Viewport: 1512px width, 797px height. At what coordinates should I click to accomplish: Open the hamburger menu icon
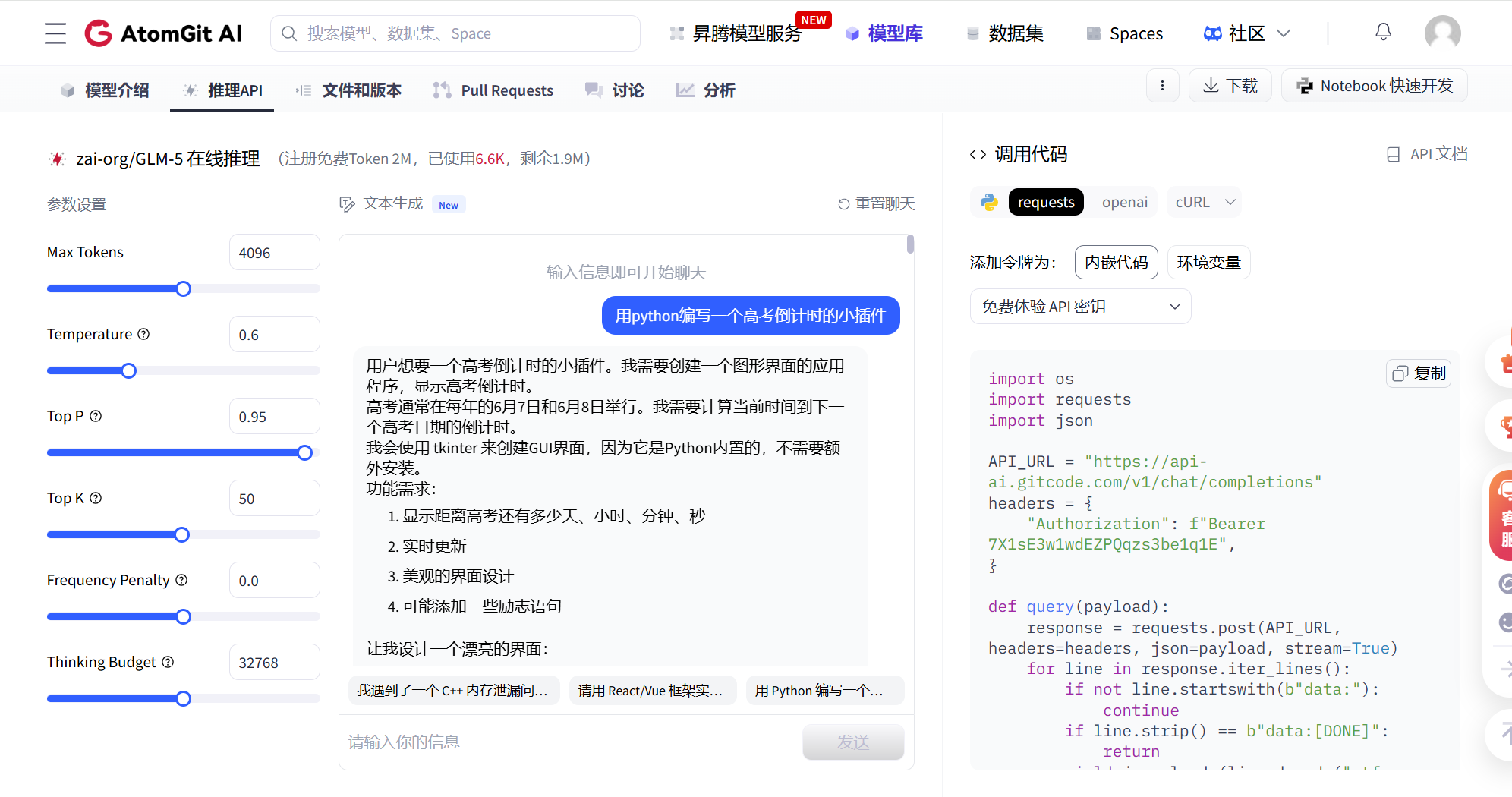click(x=55, y=33)
